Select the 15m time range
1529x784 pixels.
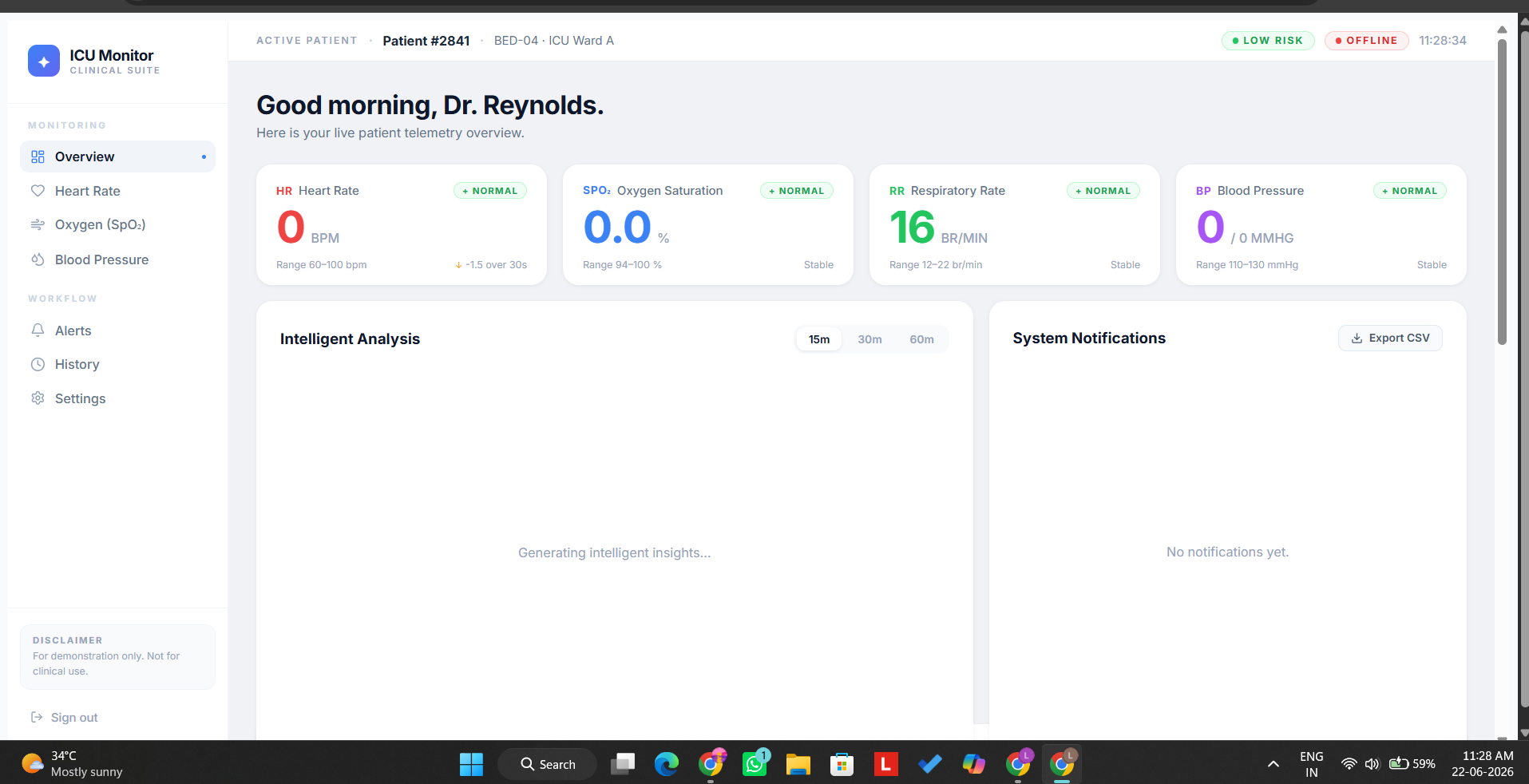click(x=819, y=339)
